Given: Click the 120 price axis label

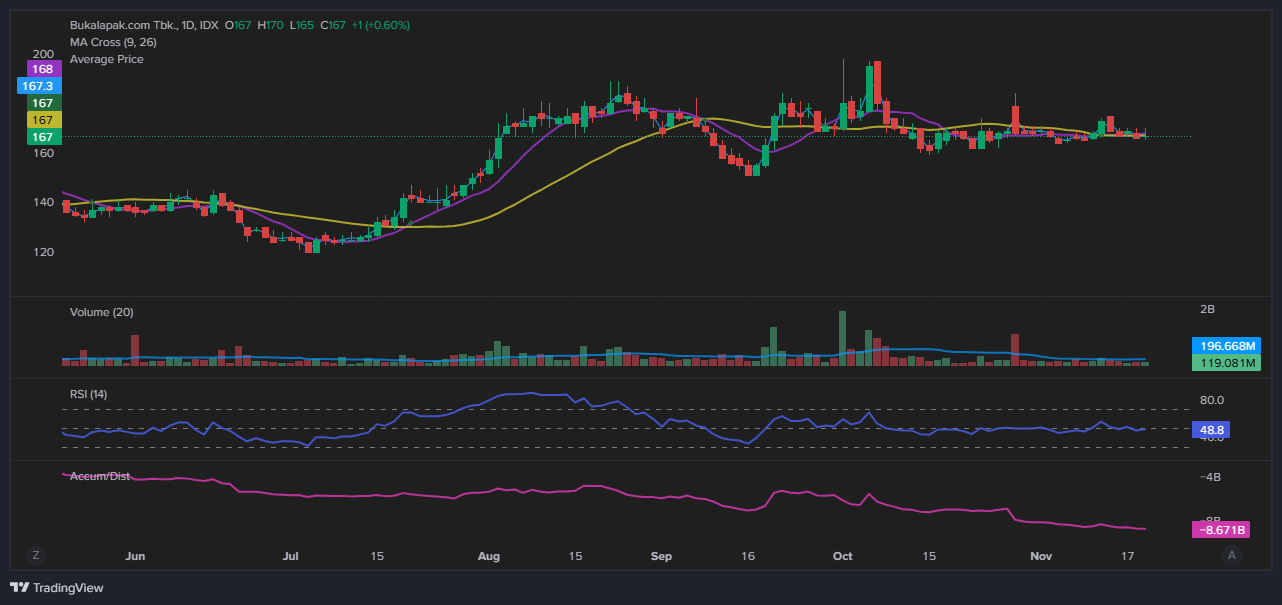Looking at the screenshot, I should point(43,252).
